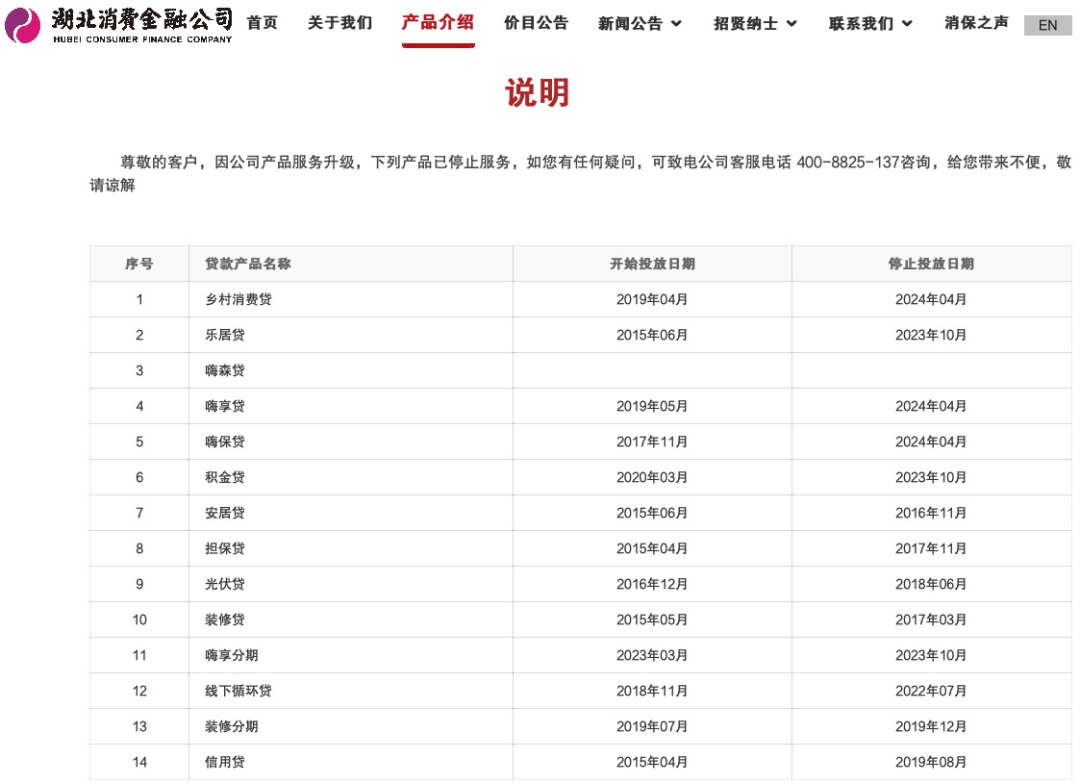Expand the chevron next to 新闻公告

(x=676, y=24)
